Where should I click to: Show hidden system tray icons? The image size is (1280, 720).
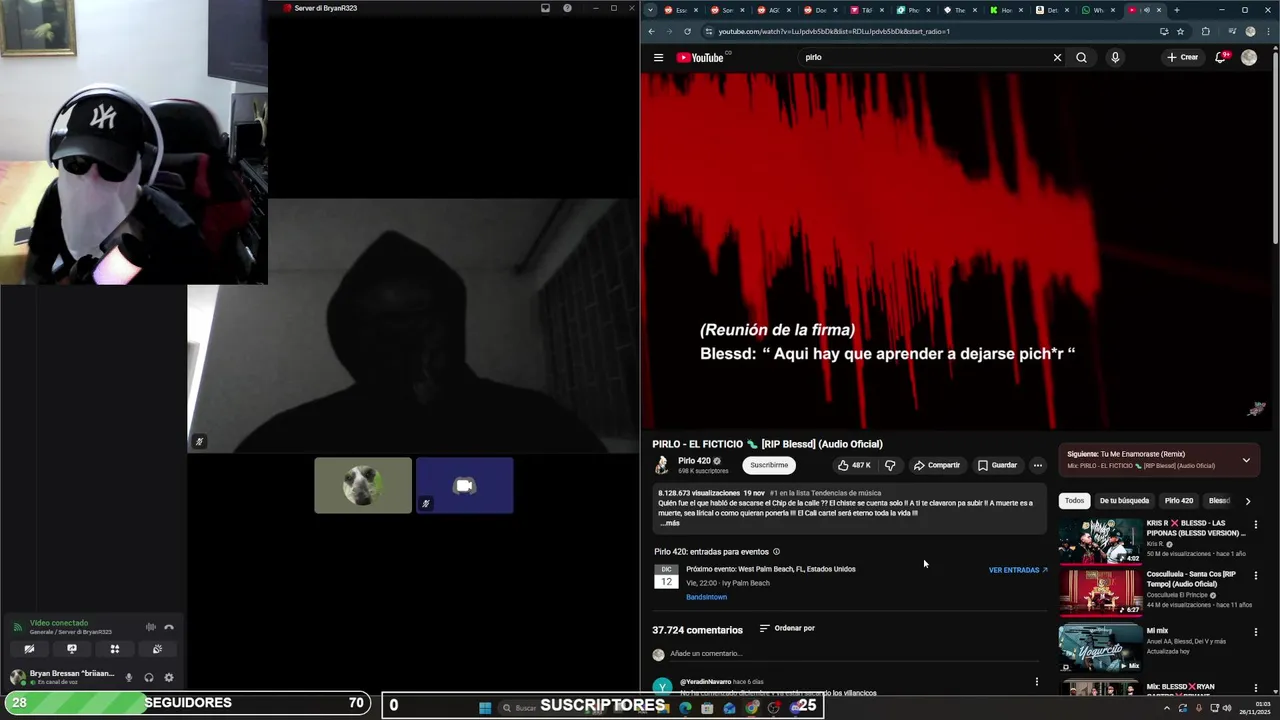point(1166,708)
